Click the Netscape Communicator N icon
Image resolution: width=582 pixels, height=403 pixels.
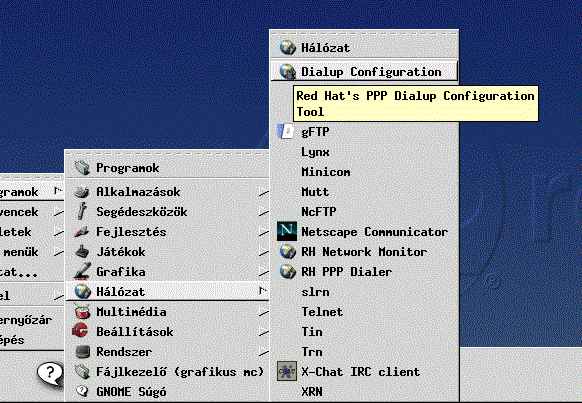click(x=287, y=232)
